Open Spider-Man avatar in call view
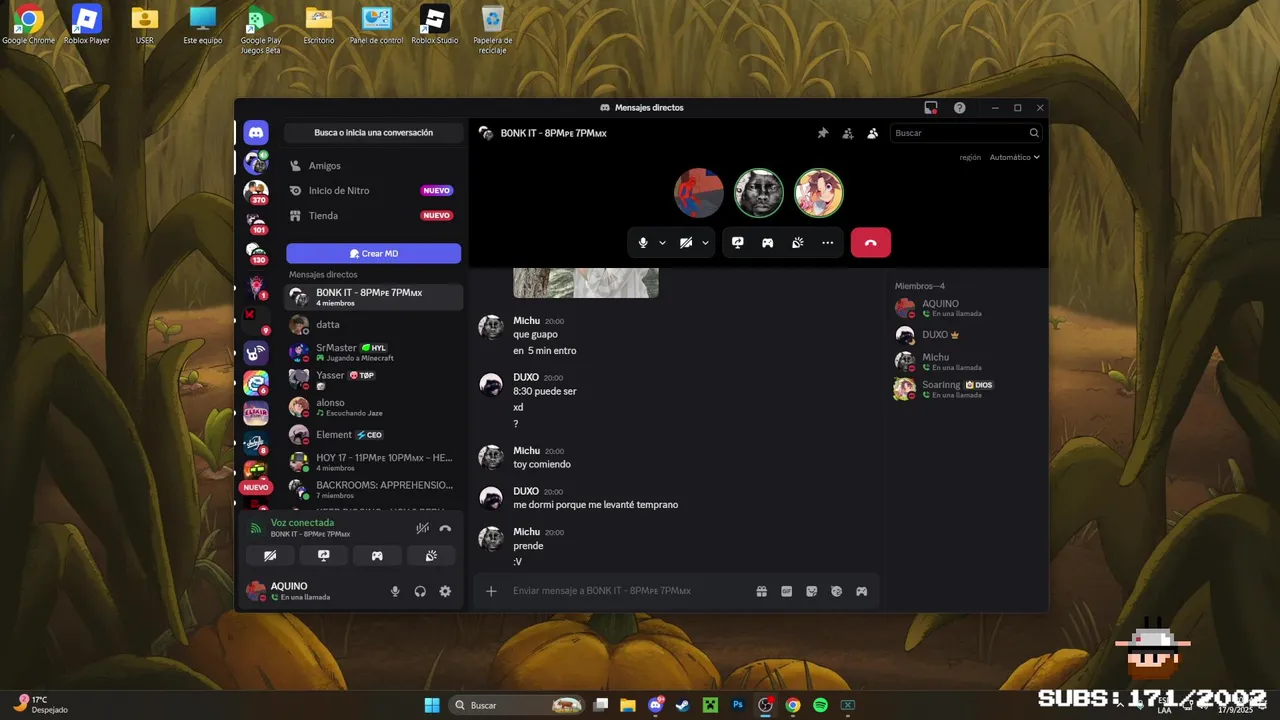Viewport: 1280px width, 720px height. click(699, 193)
